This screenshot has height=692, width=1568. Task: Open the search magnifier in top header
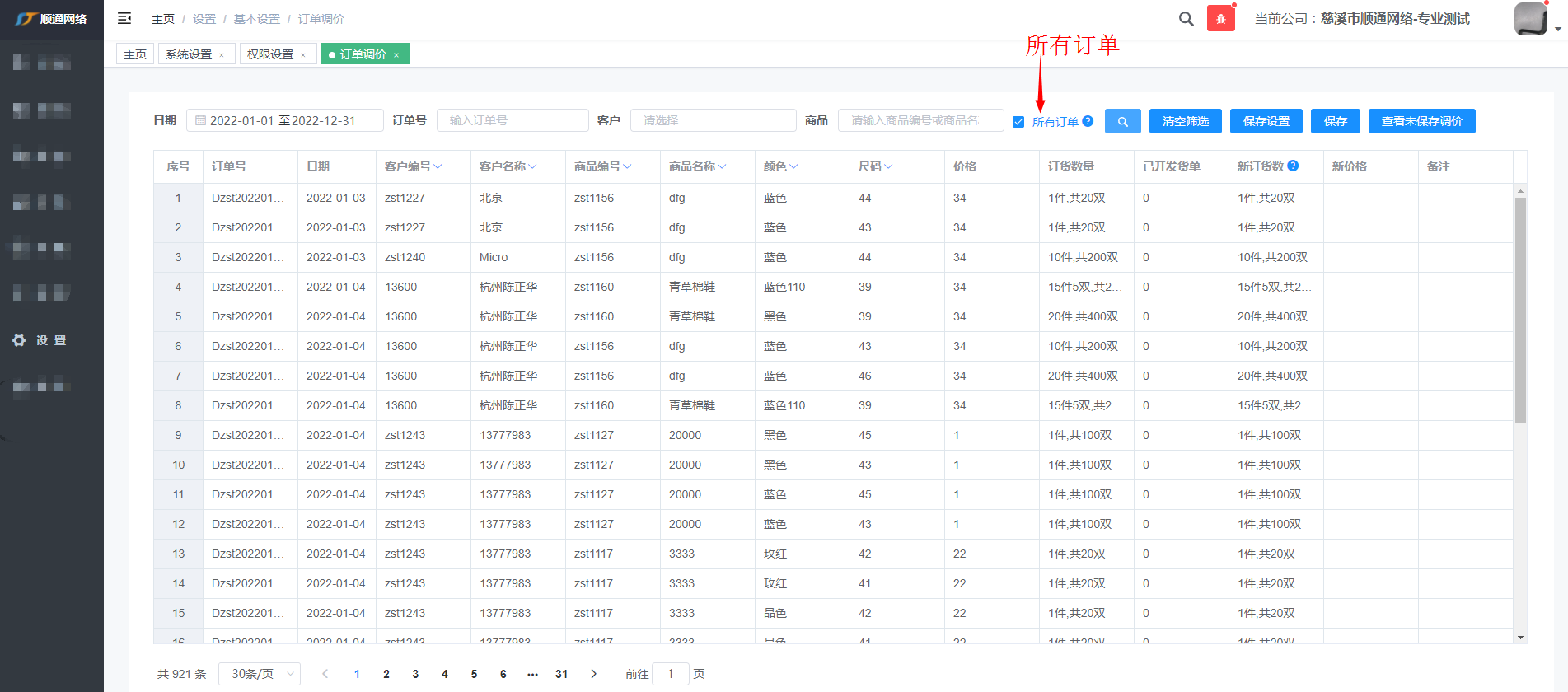coord(1186,18)
